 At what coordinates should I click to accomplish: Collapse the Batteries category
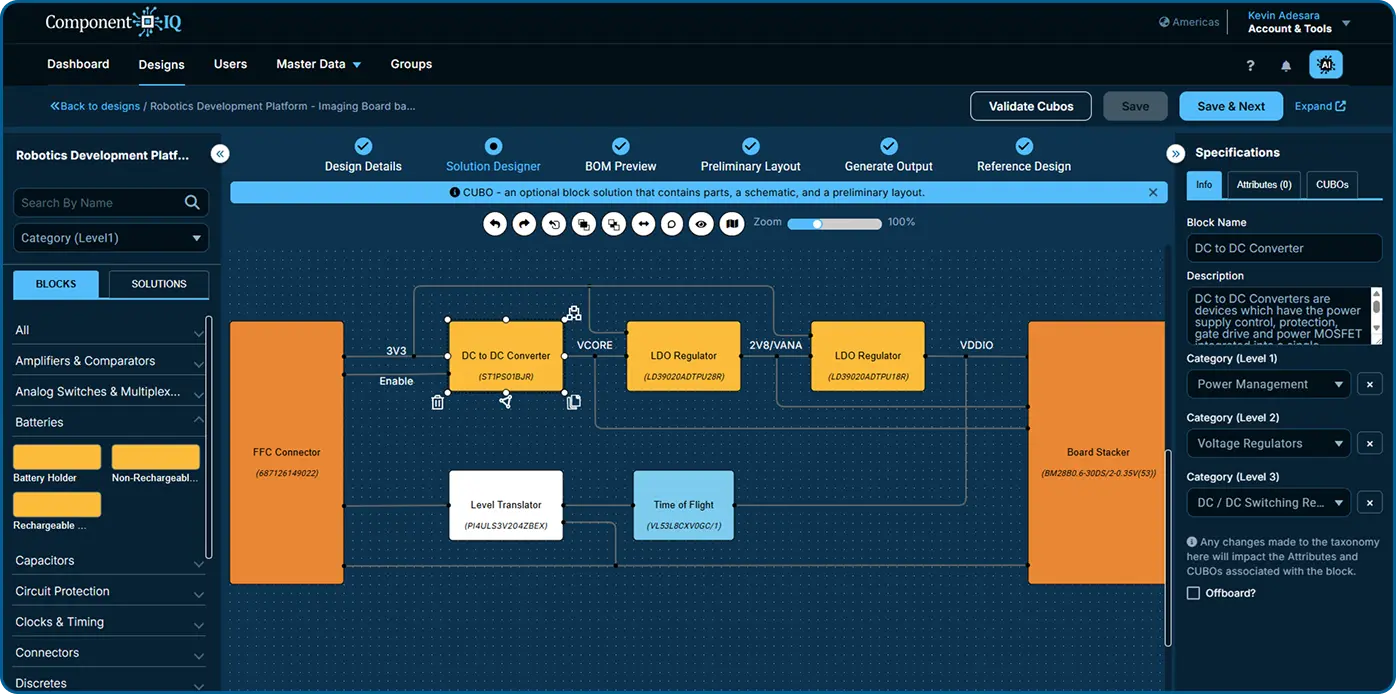pyautogui.click(x=109, y=422)
